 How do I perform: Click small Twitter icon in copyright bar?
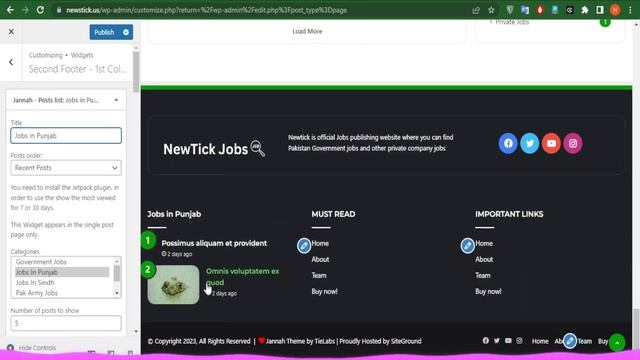497,340
